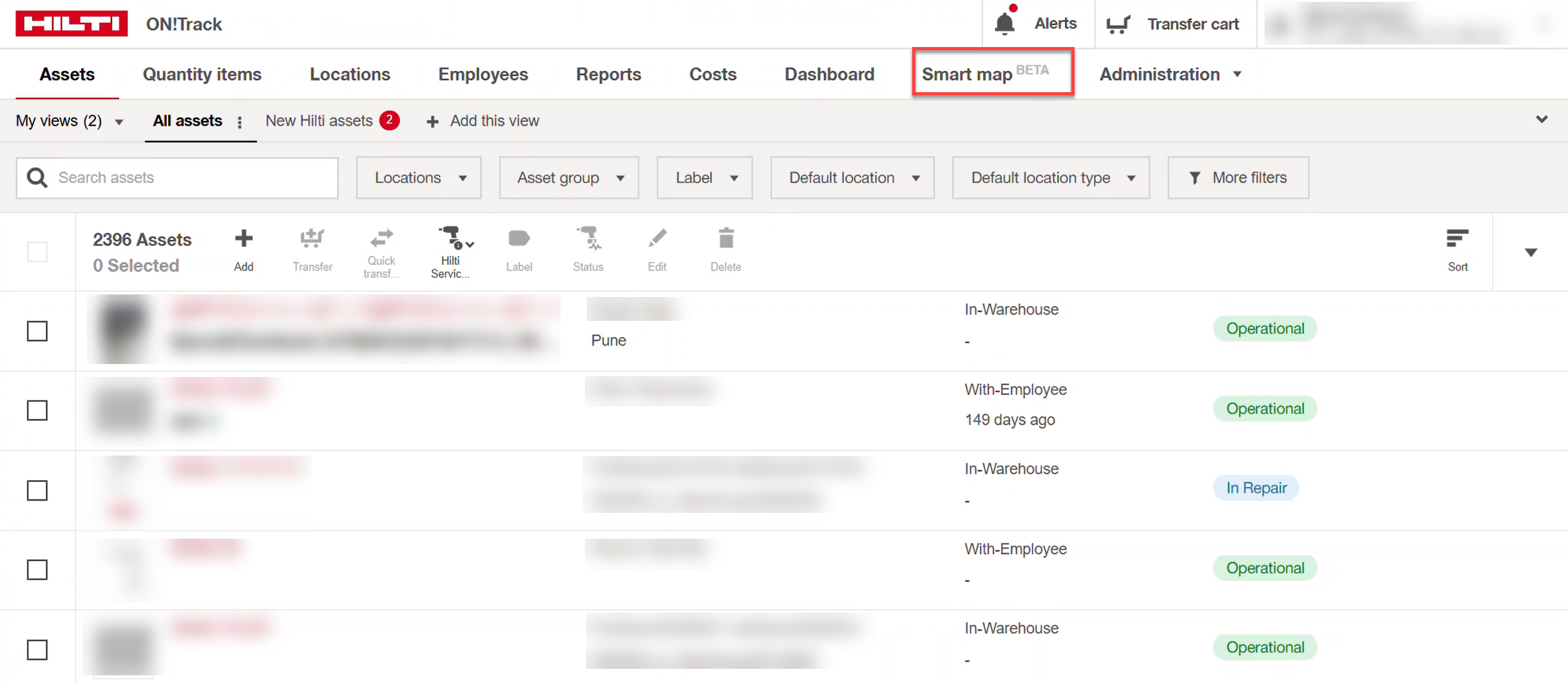Image resolution: width=1568 pixels, height=683 pixels.
Task: Click the Edit pencil icon
Action: click(x=657, y=238)
